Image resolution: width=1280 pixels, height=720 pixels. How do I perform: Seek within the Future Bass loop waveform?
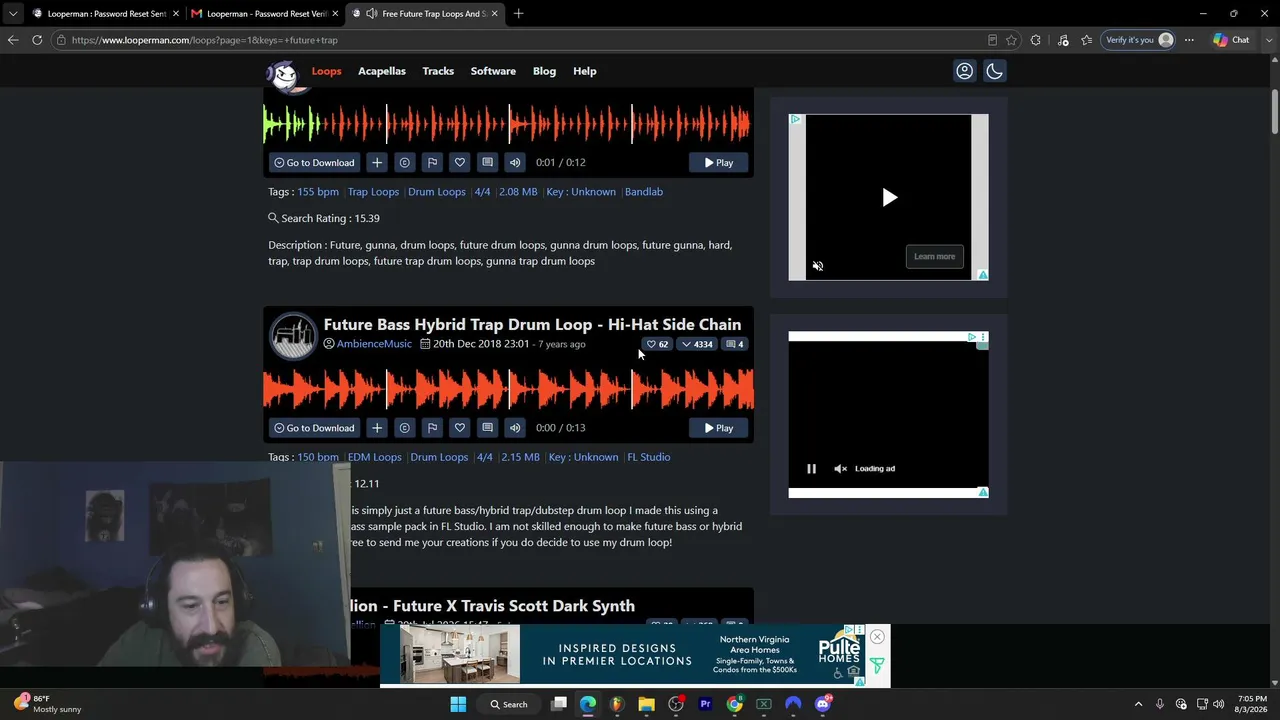pos(508,388)
